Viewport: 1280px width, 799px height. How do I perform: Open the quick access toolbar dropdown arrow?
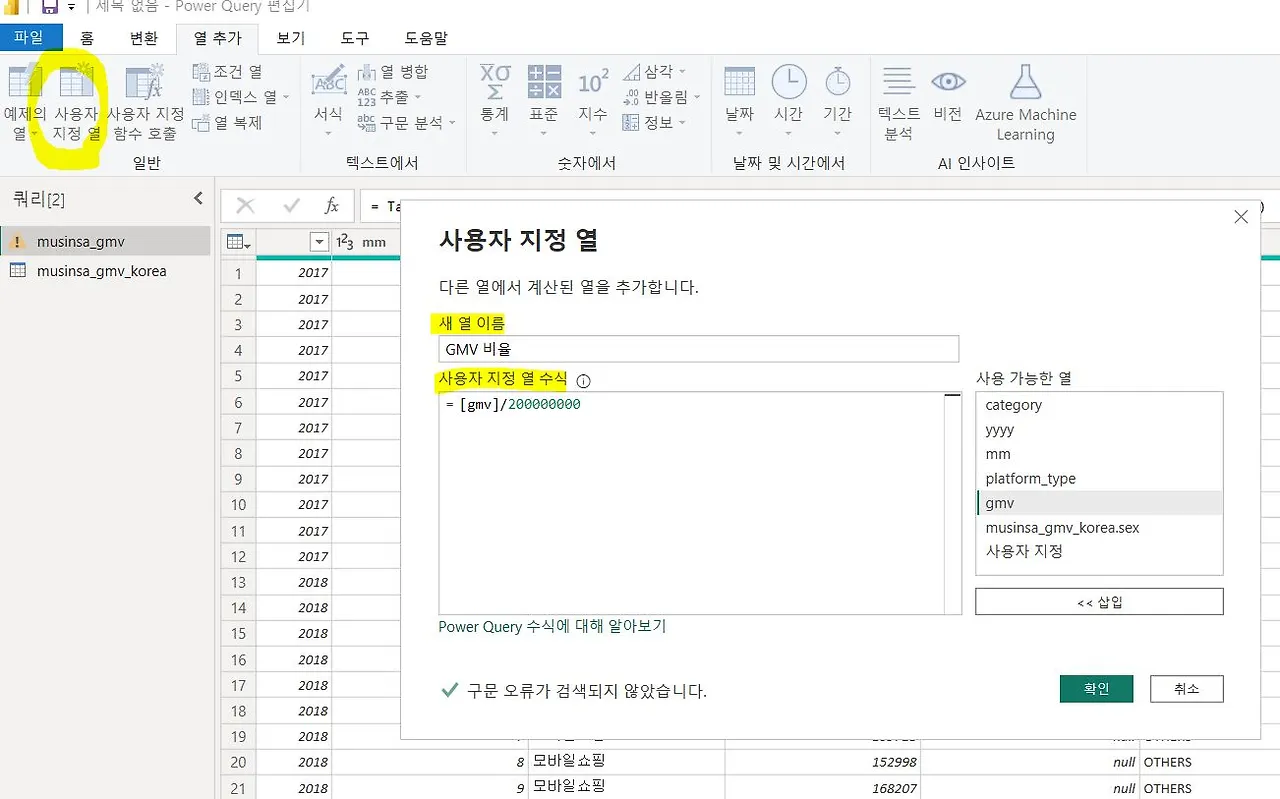click(71, 8)
